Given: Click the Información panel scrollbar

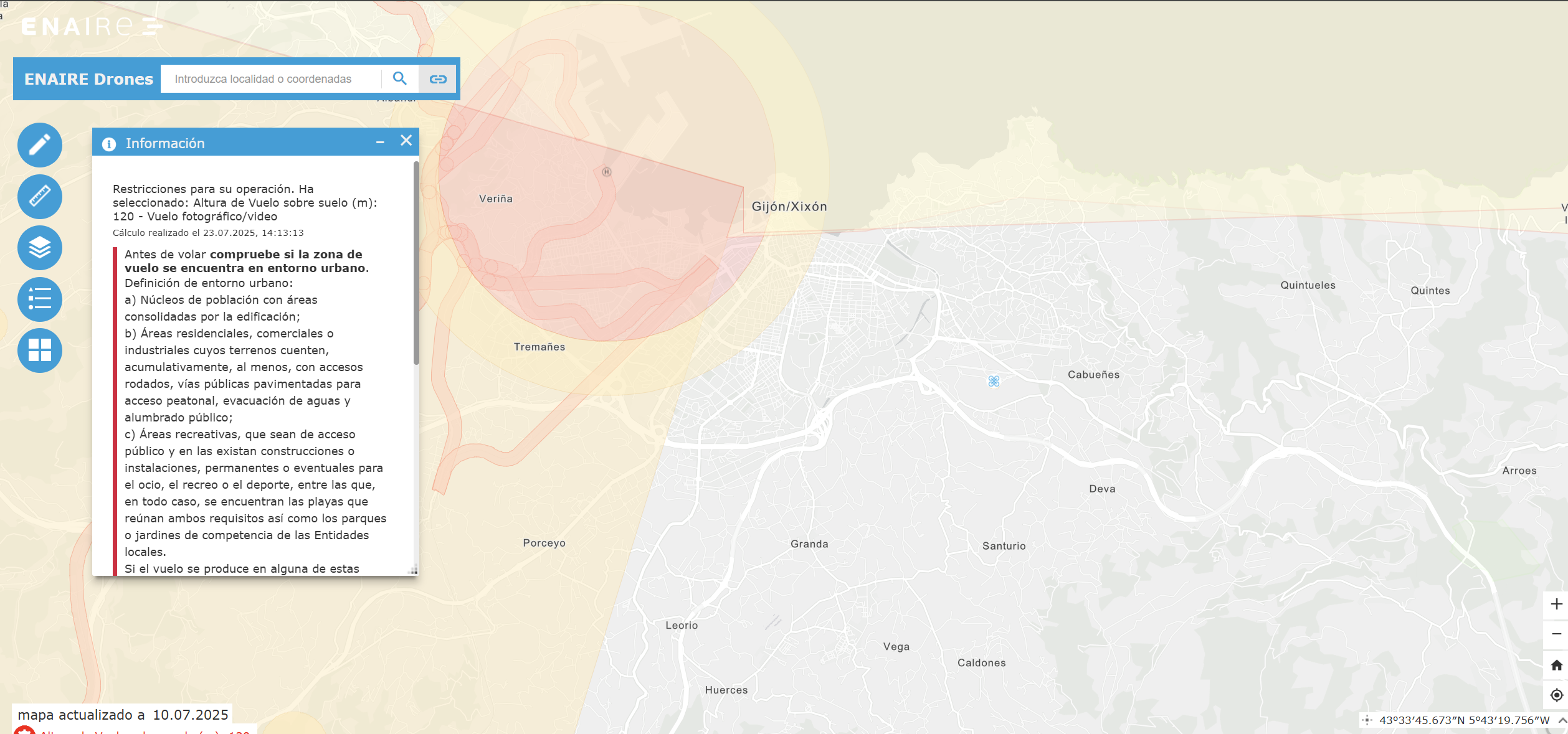Looking at the screenshot, I should pyautogui.click(x=416, y=263).
